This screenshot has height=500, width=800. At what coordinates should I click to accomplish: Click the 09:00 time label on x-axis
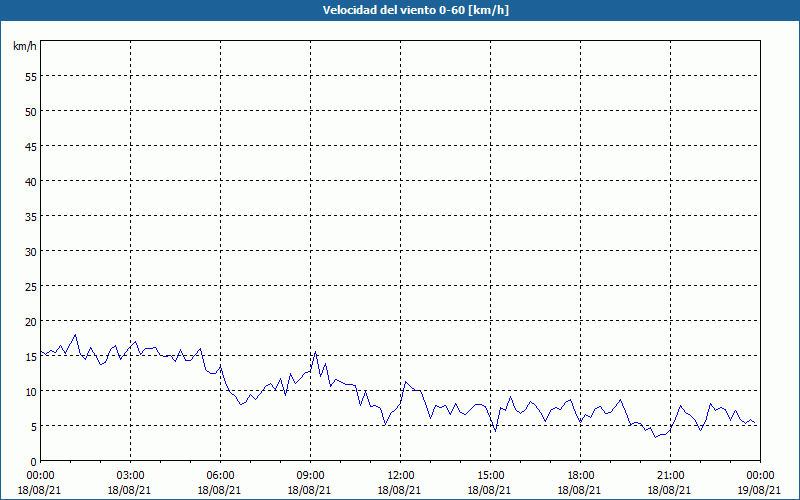point(310,476)
